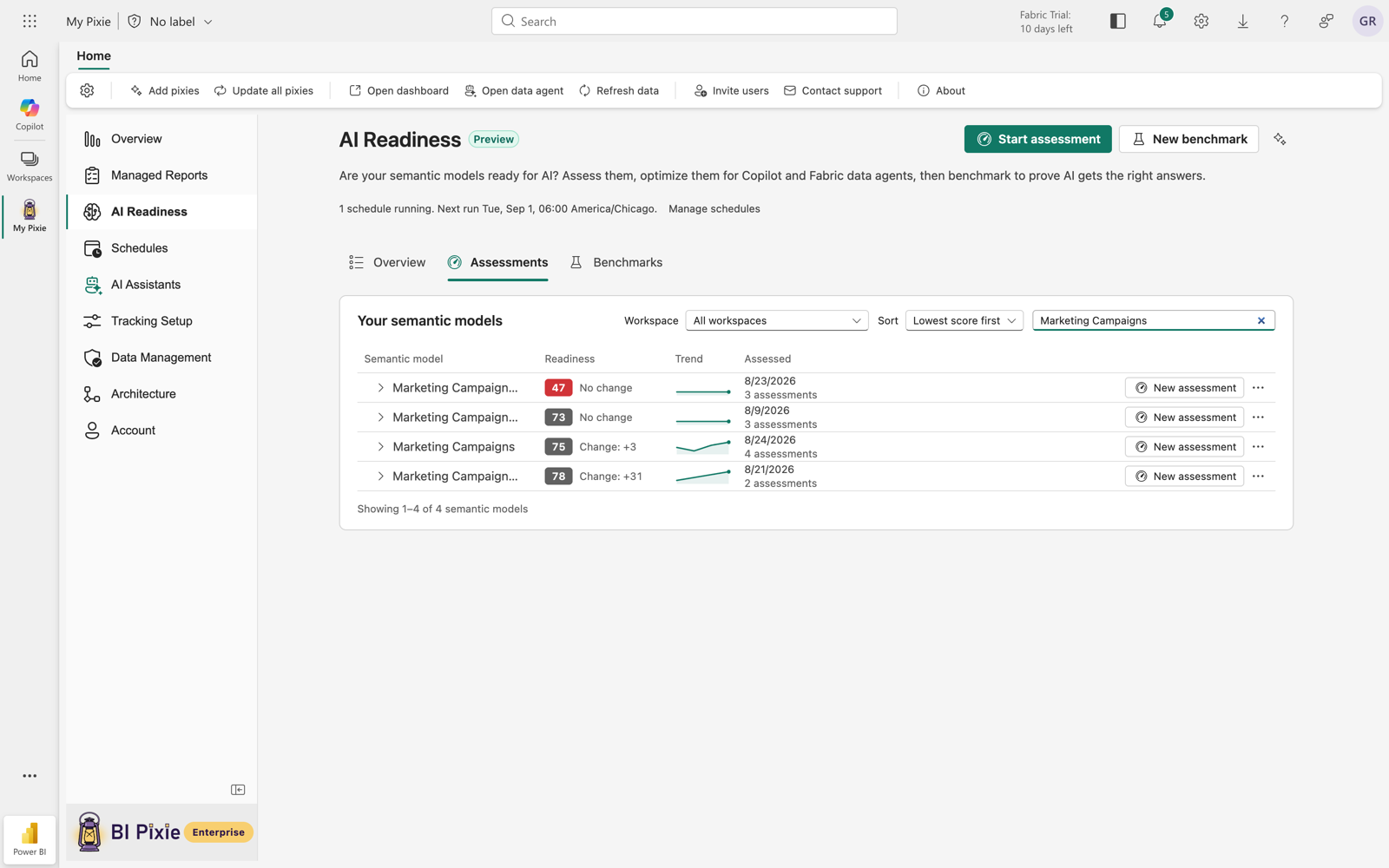Click the download arrow icon
Viewport: 1389px width, 868px height.
pos(1243,21)
